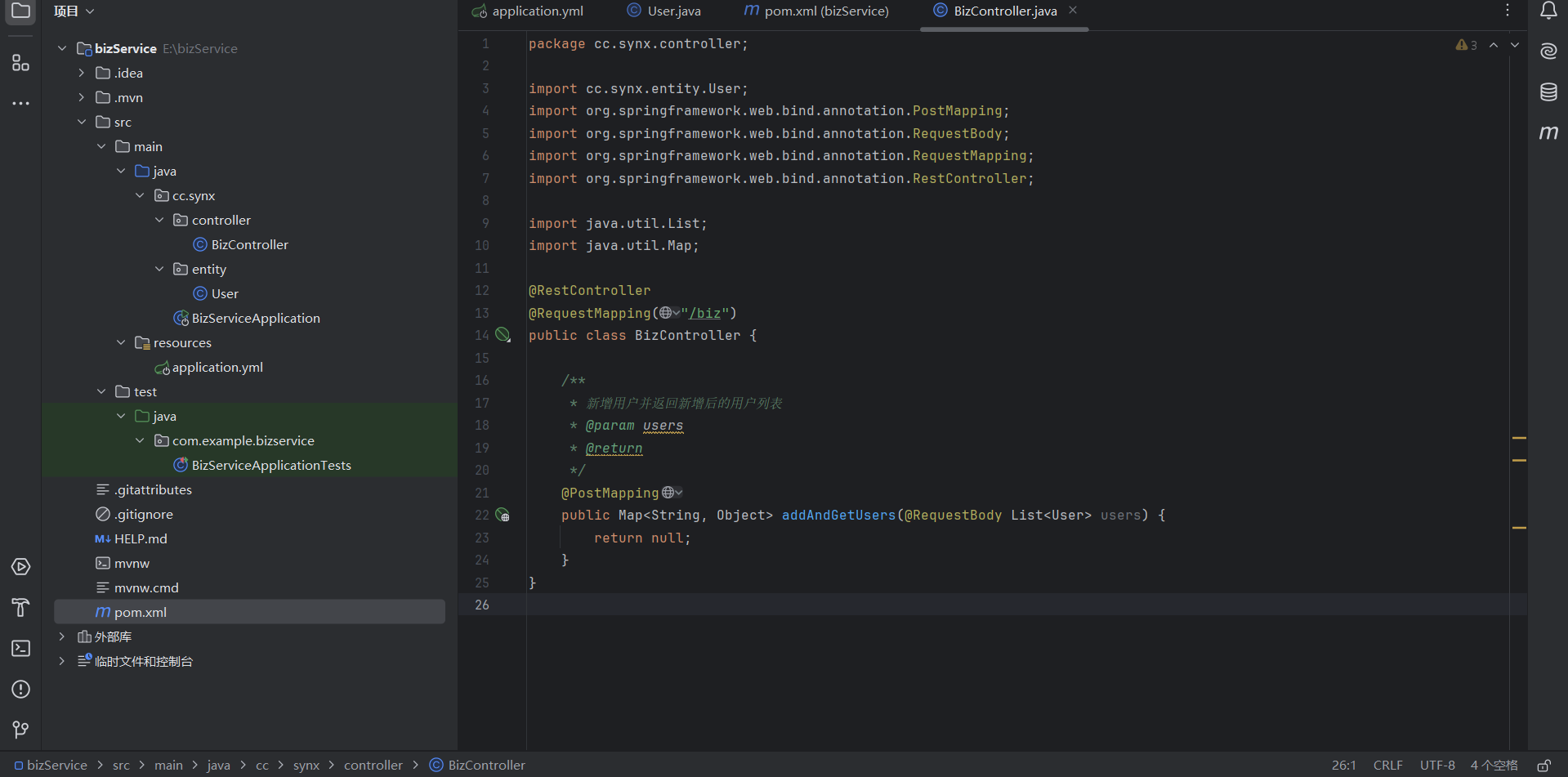Screen dimensions: 1568x777
Task: Expand the .idea folder
Action: point(82,73)
